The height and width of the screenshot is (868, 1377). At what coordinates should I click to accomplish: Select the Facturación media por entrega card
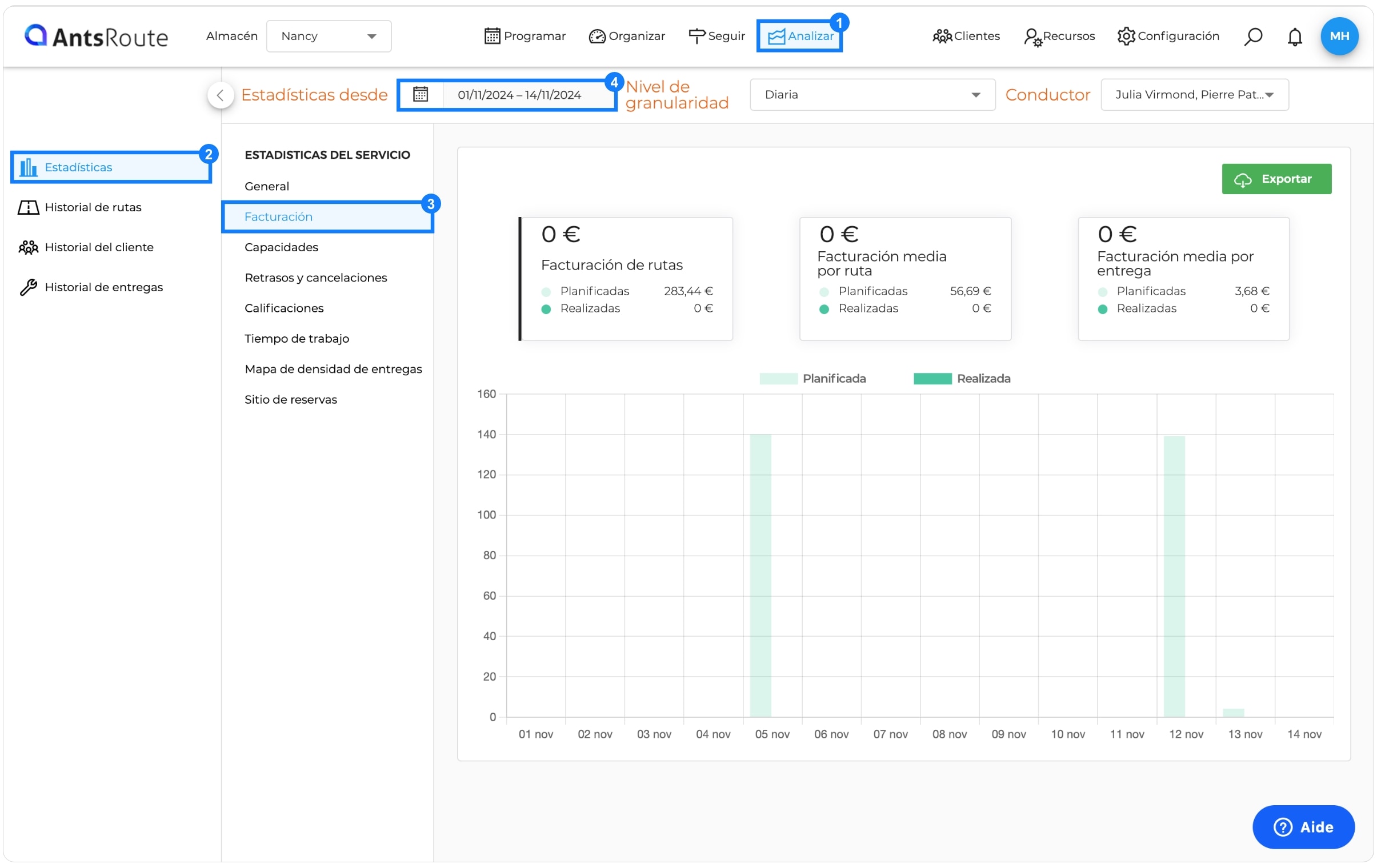(x=1183, y=279)
